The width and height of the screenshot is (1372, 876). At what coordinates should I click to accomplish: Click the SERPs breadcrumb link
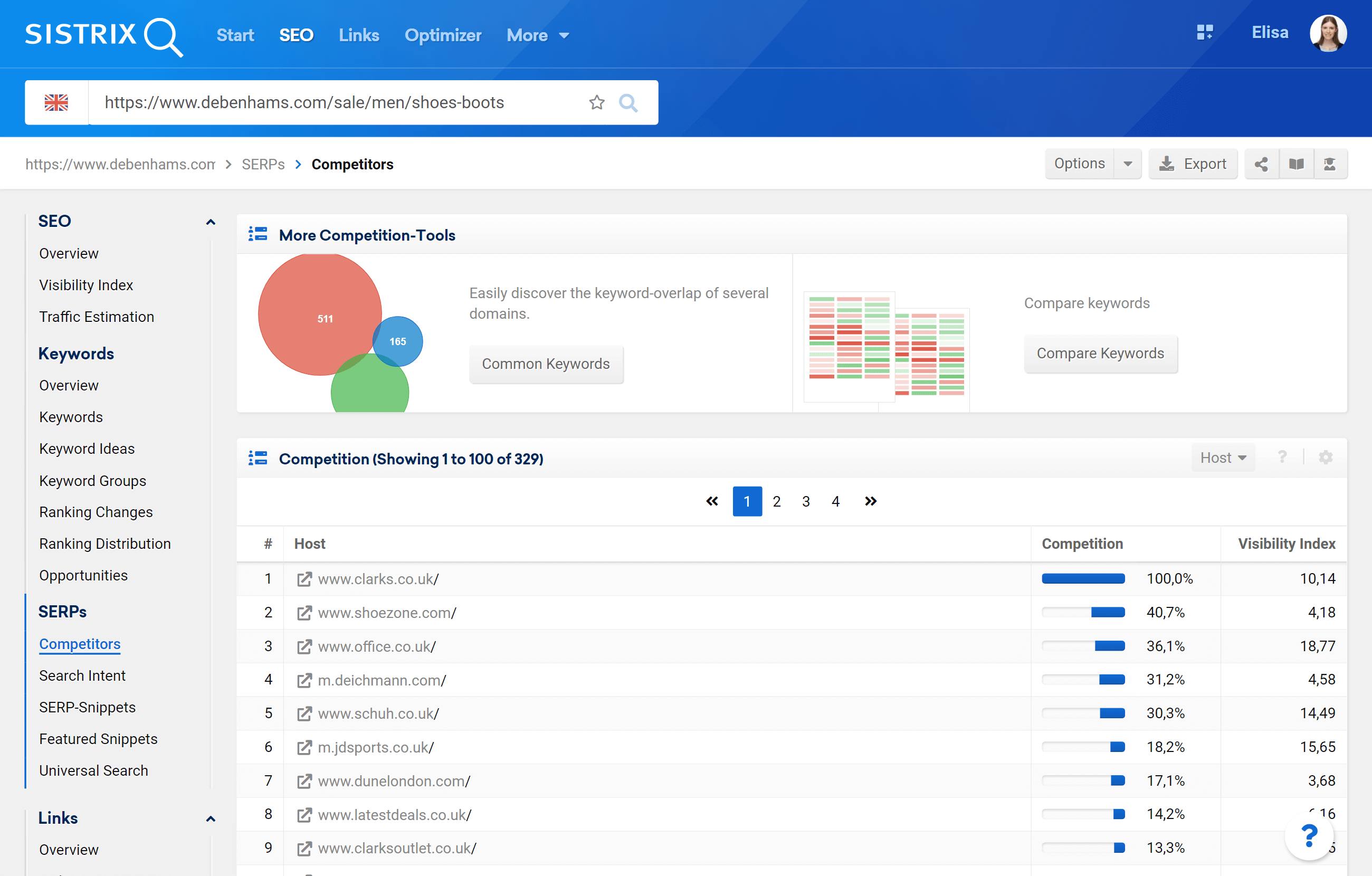click(x=263, y=164)
